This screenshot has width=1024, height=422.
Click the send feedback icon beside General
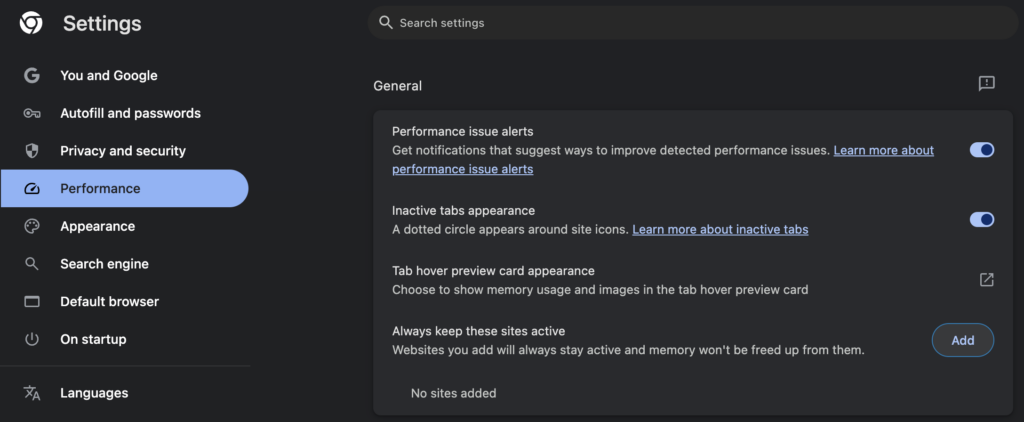[x=986, y=84]
